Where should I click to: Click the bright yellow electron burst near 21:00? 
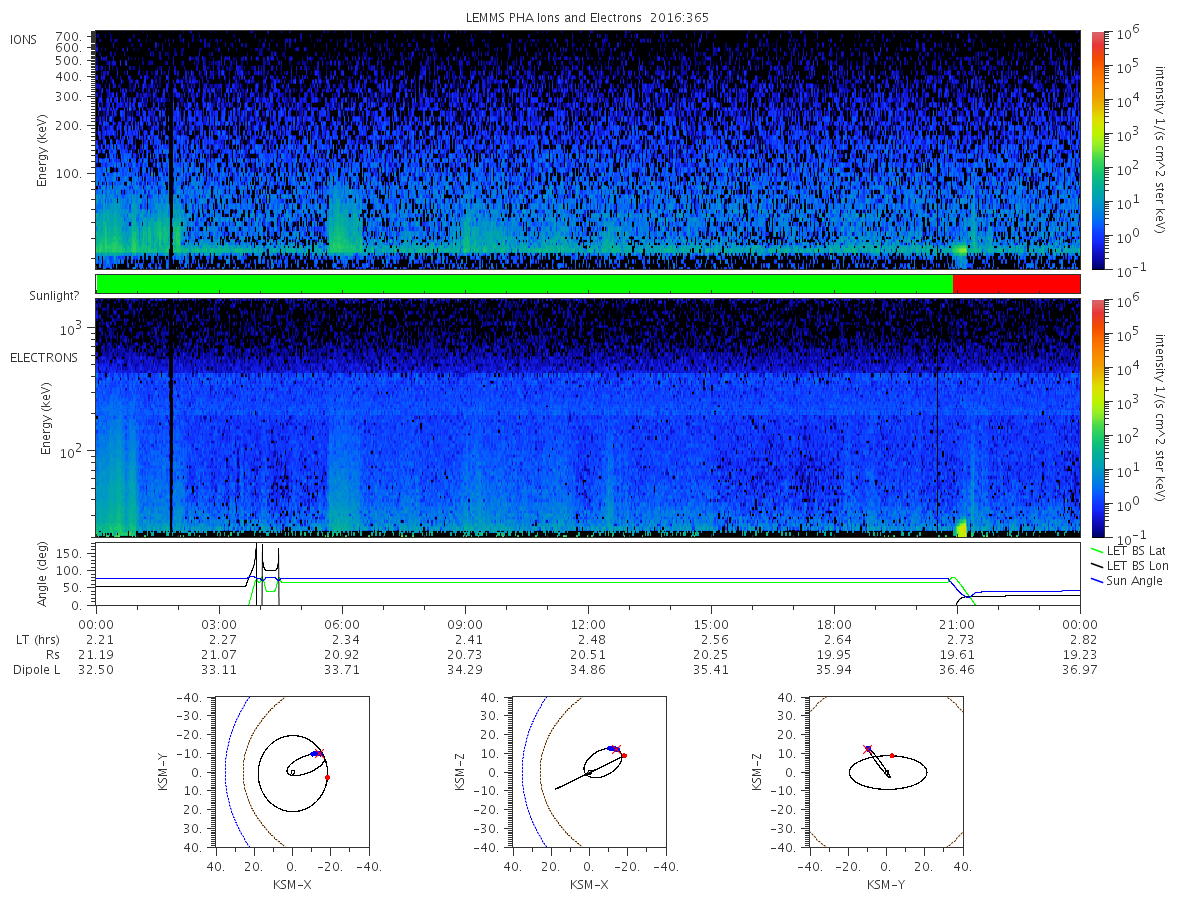click(x=962, y=528)
